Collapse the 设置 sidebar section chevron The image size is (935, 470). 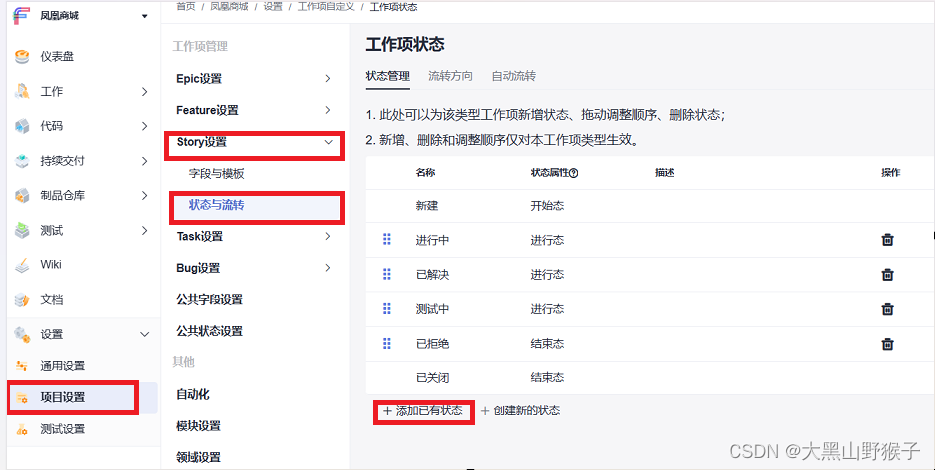pyautogui.click(x=144, y=335)
